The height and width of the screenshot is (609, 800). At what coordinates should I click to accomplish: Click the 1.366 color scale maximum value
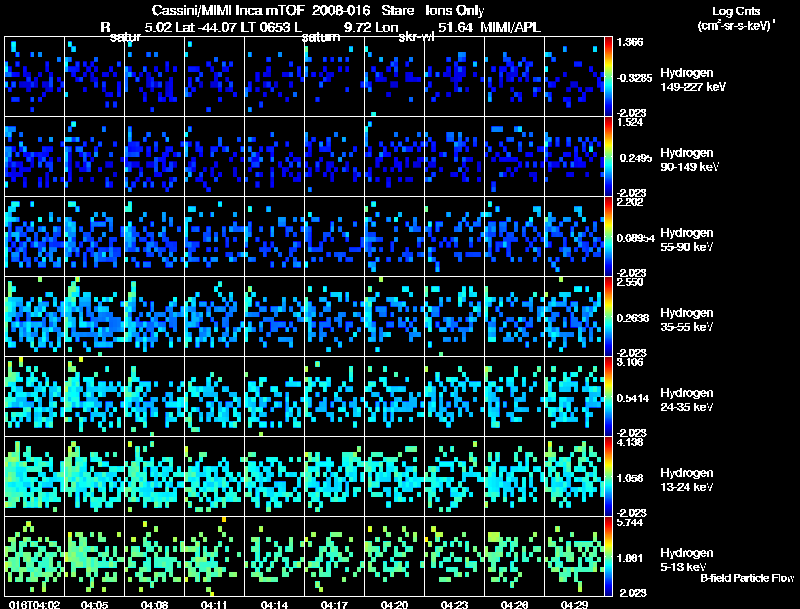pyautogui.click(x=630, y=42)
